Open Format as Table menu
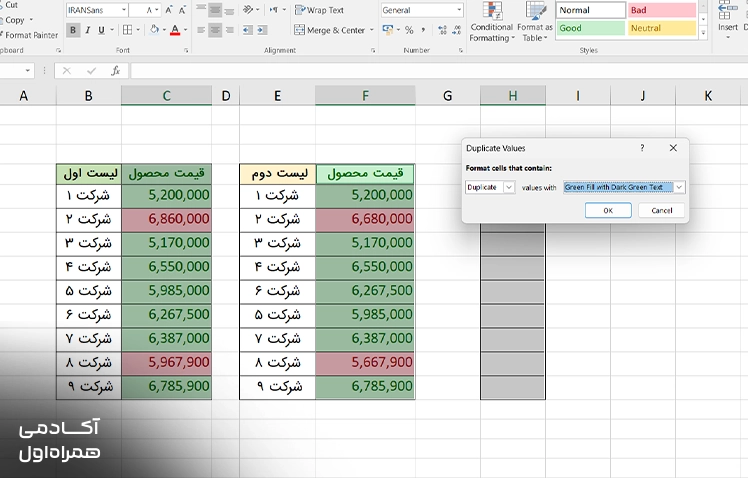748x478 pixels. (x=535, y=22)
